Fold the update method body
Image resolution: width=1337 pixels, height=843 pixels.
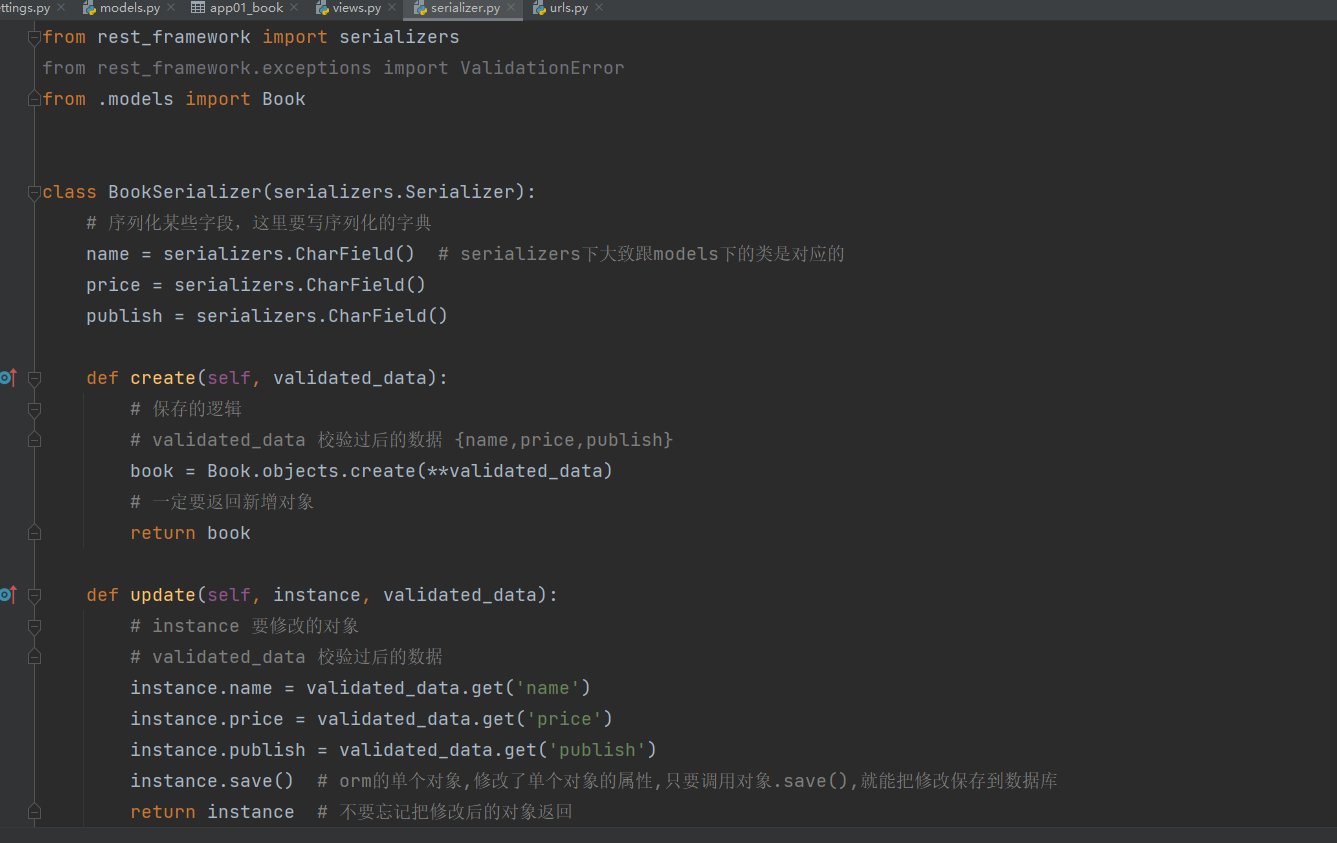pos(34,595)
